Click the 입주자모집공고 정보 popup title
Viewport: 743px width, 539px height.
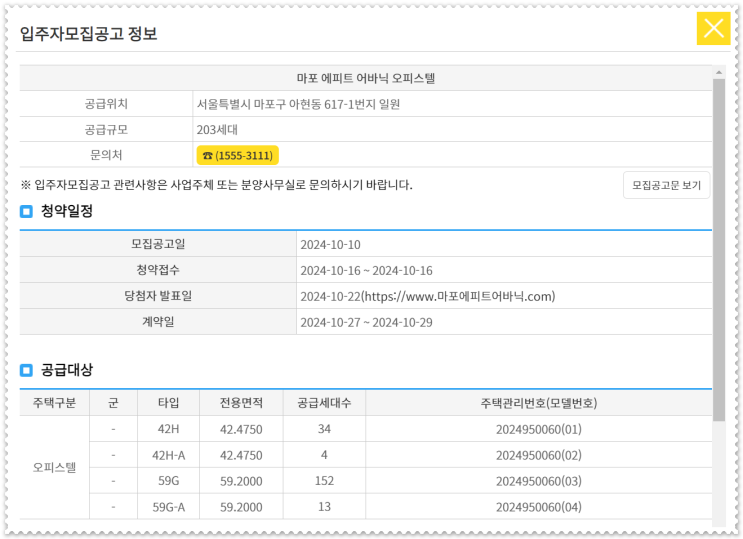coord(88,34)
